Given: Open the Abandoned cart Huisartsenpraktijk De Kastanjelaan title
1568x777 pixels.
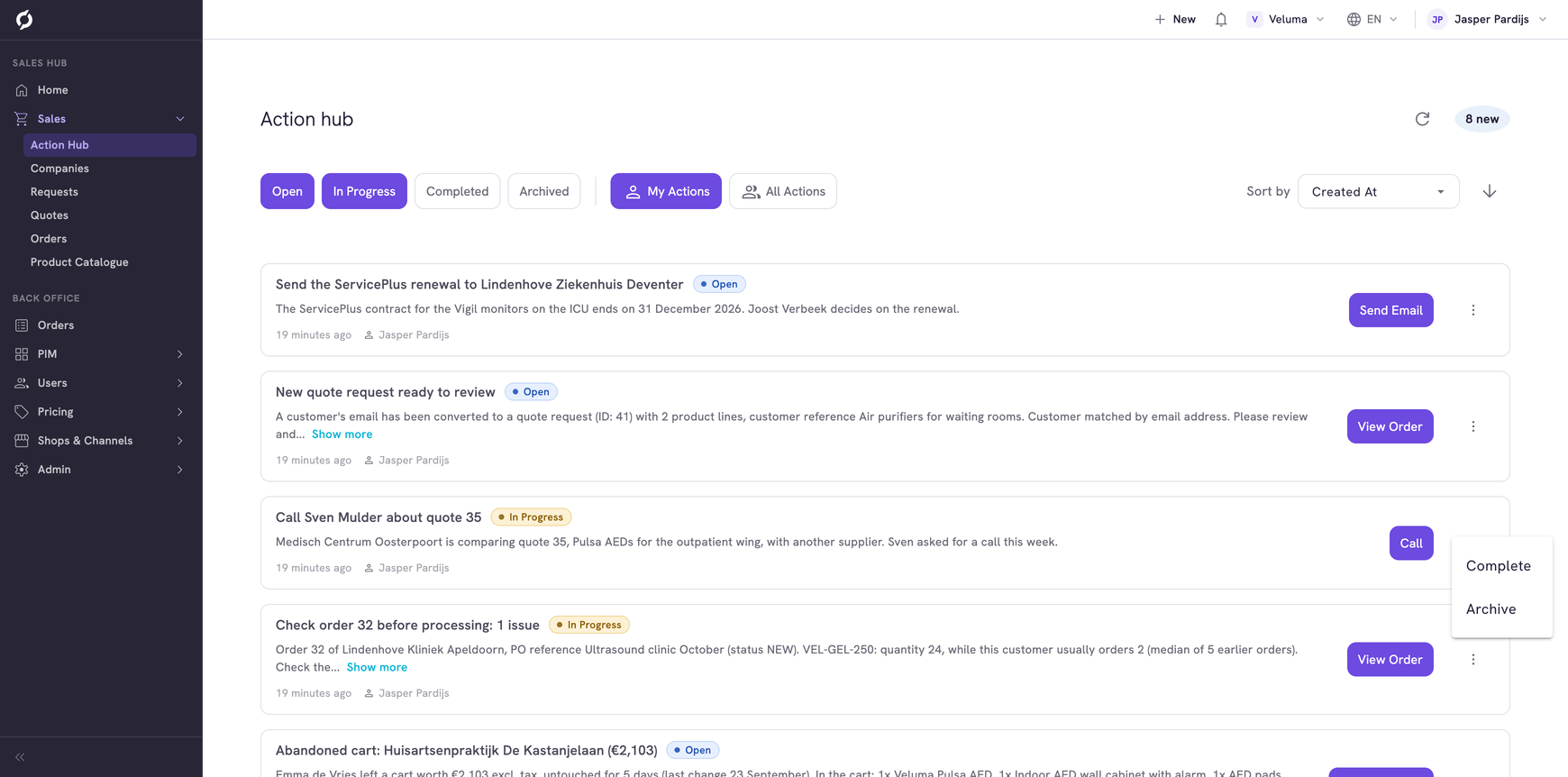Looking at the screenshot, I should 466,750.
